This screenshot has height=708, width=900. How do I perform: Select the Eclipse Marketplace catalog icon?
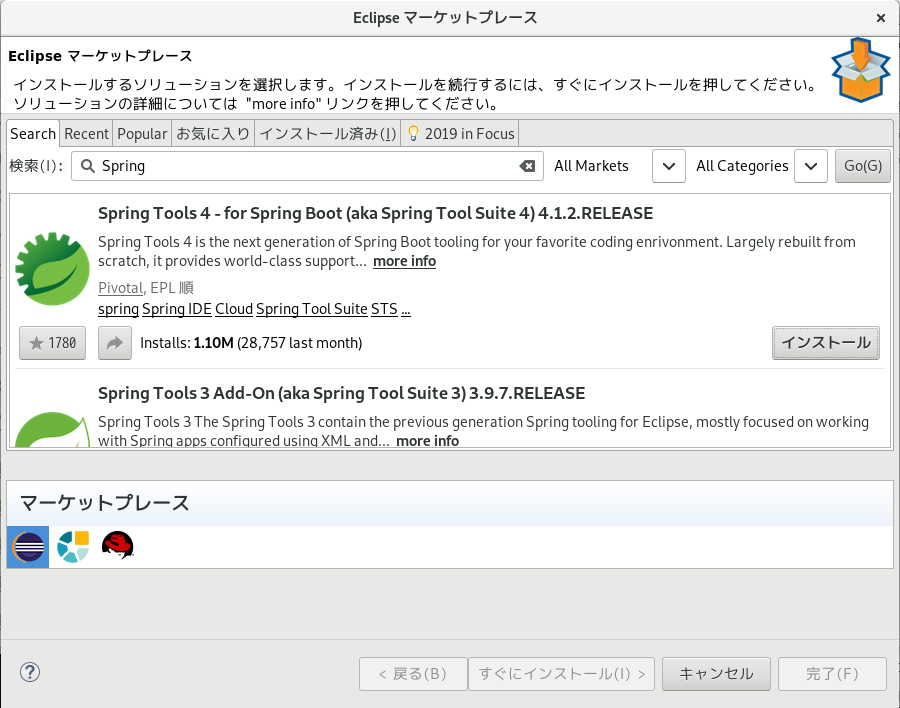(28, 547)
